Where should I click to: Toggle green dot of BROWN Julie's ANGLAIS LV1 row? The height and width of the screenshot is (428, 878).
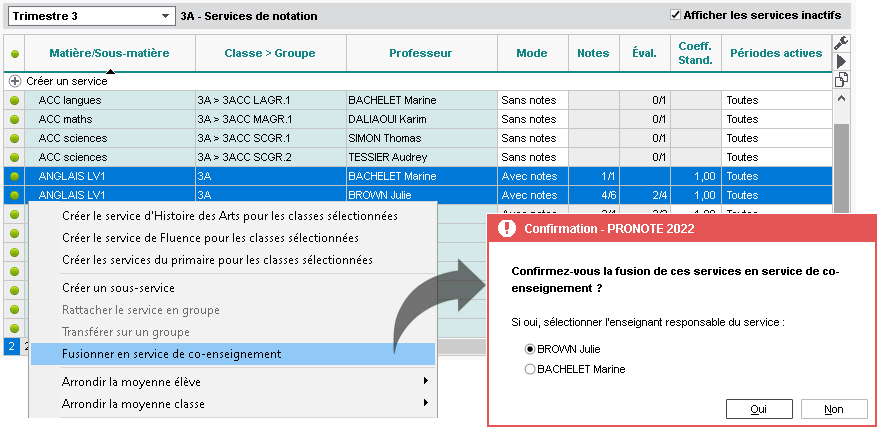15,196
